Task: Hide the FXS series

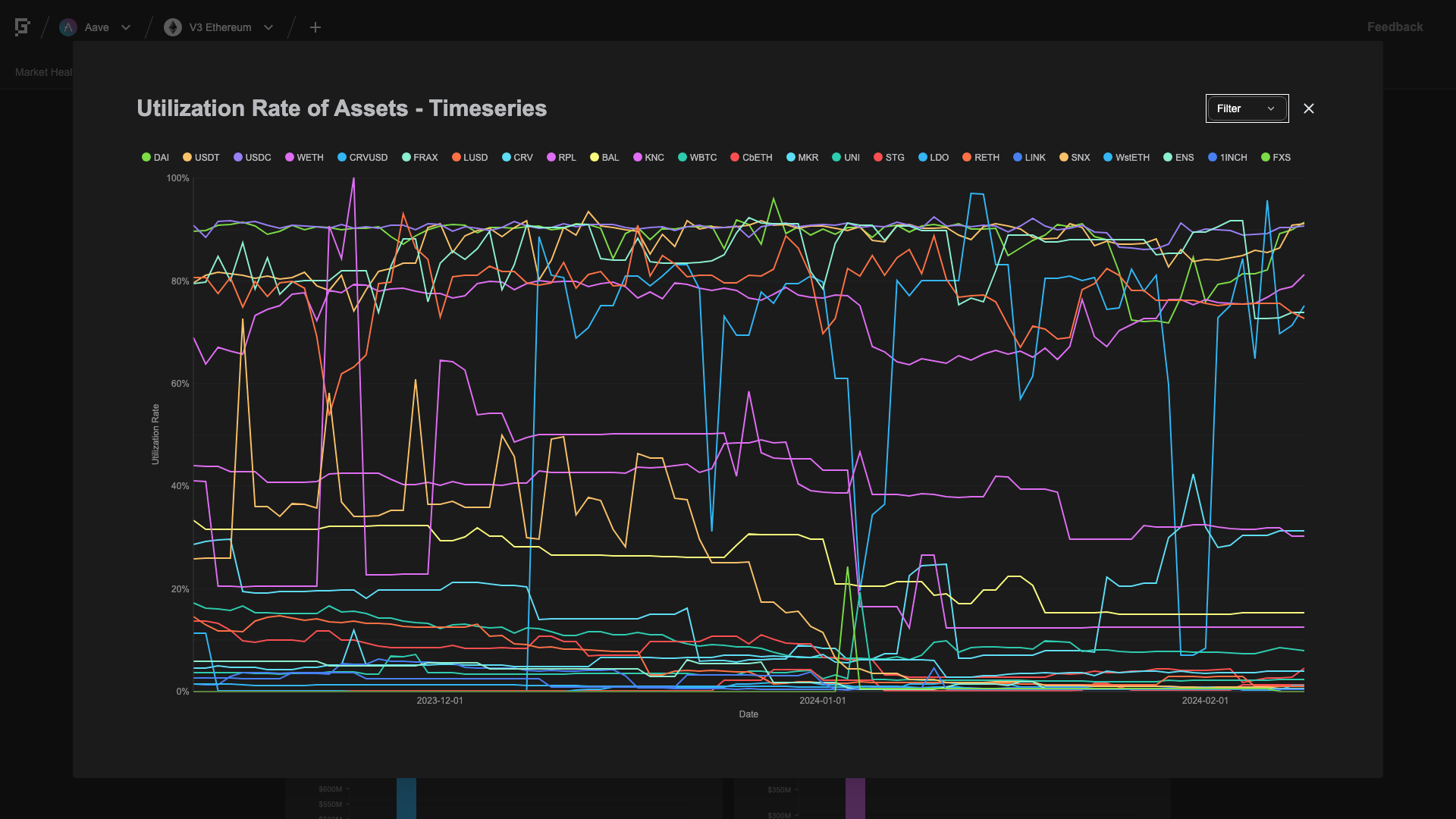Action: coord(1276,158)
